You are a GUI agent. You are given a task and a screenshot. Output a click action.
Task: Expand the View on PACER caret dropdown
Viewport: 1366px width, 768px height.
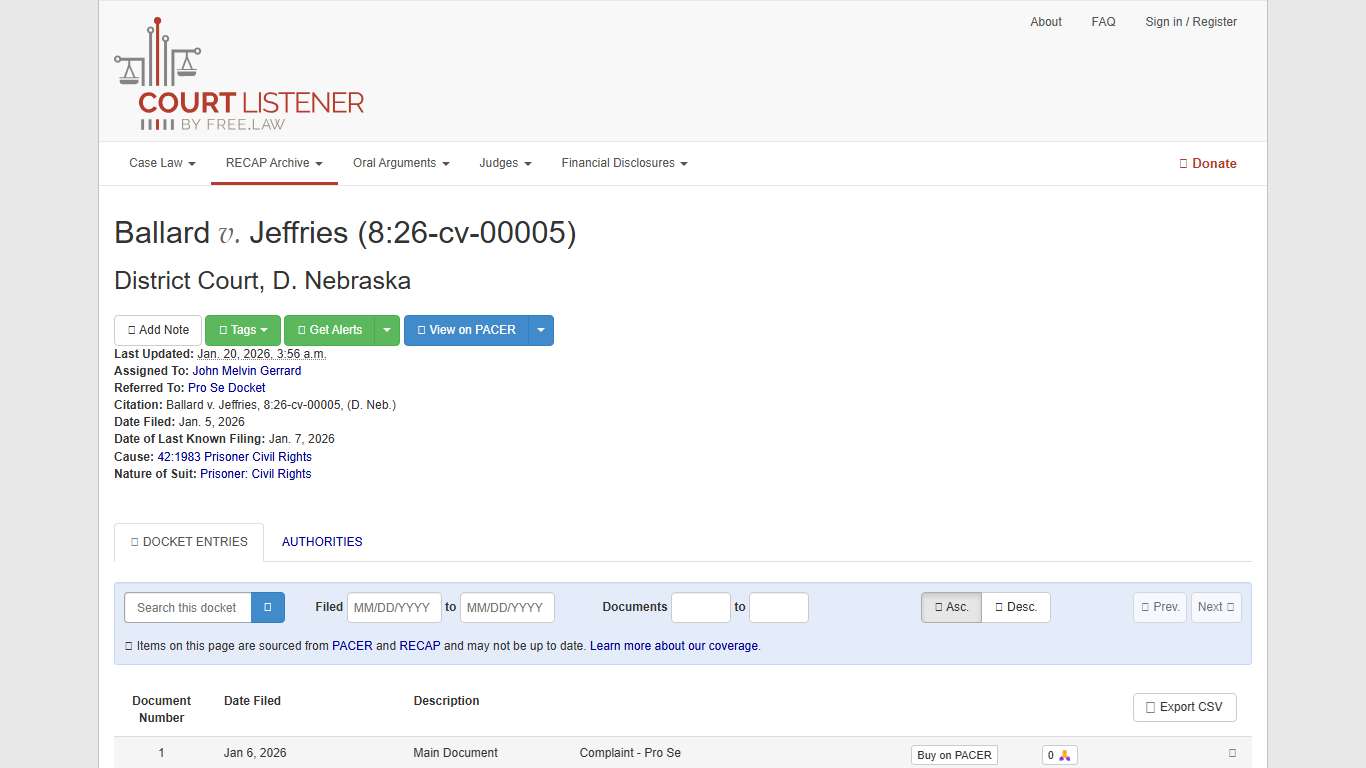(541, 330)
